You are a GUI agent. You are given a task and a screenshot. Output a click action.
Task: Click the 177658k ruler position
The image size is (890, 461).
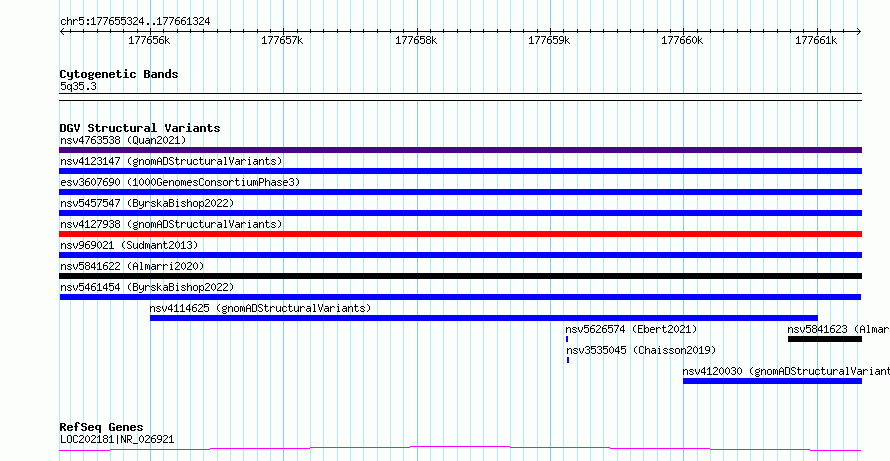point(417,40)
